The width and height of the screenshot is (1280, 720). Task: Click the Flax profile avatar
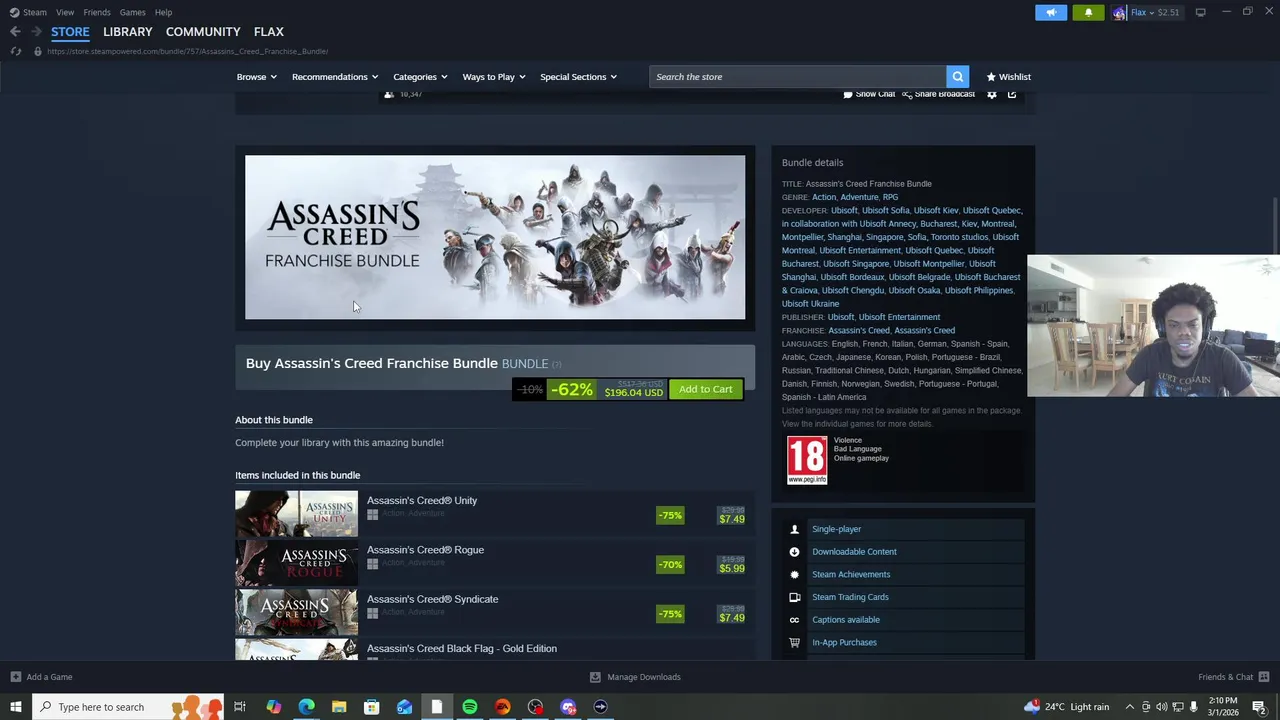tap(1119, 12)
